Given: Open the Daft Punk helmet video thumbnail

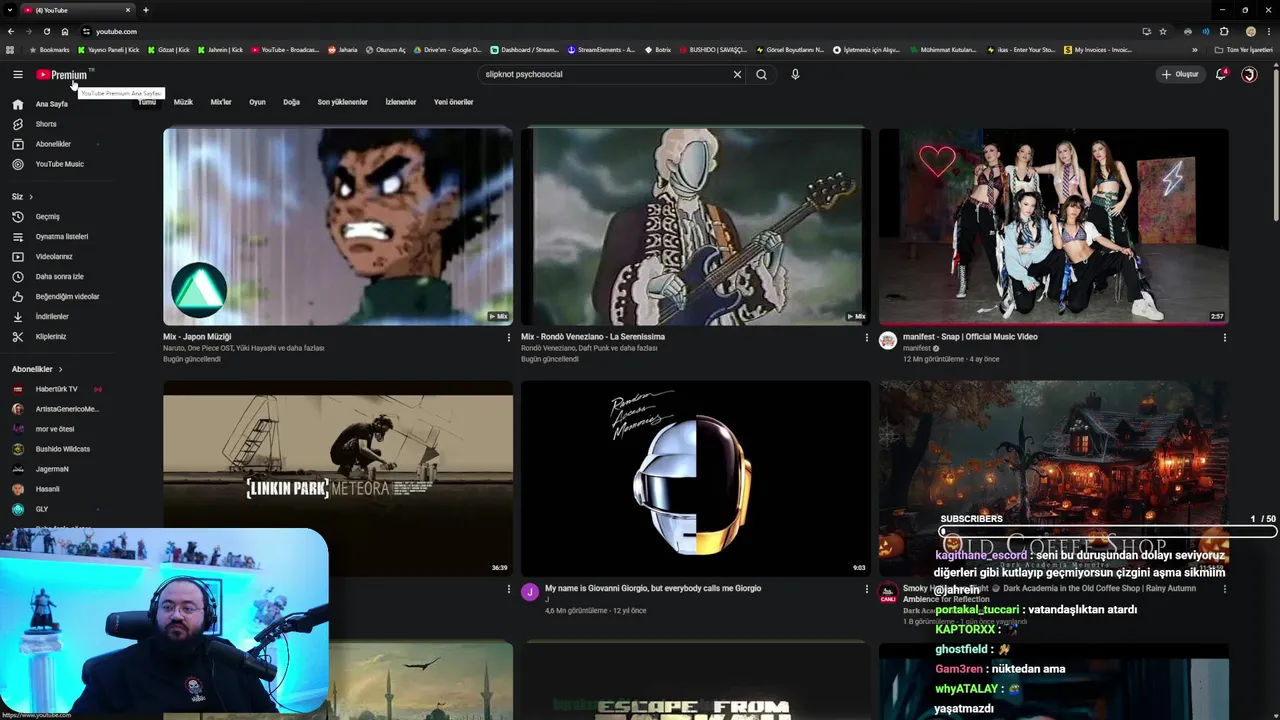Looking at the screenshot, I should pyautogui.click(x=696, y=478).
